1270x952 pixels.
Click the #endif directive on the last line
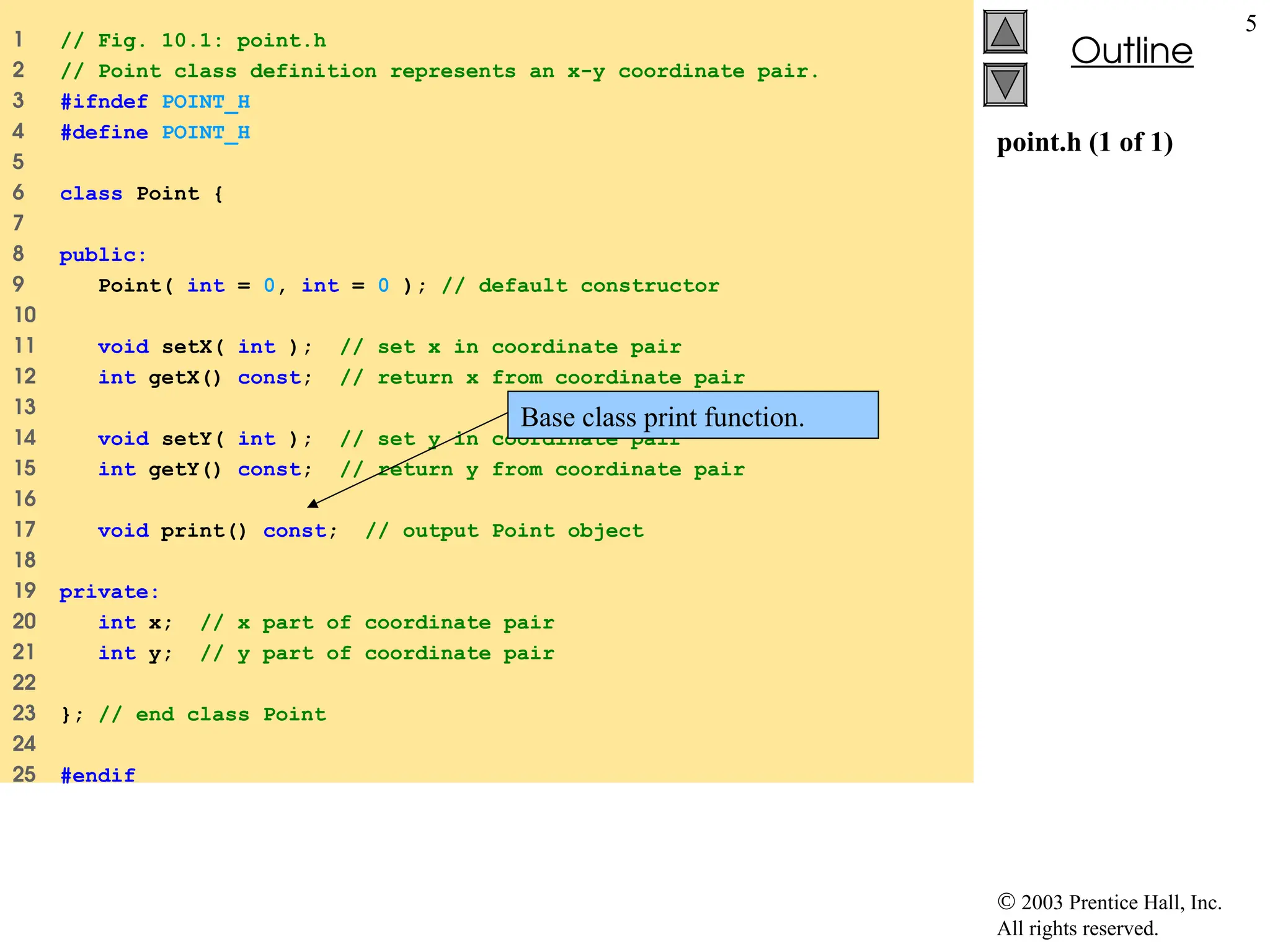coord(98,775)
